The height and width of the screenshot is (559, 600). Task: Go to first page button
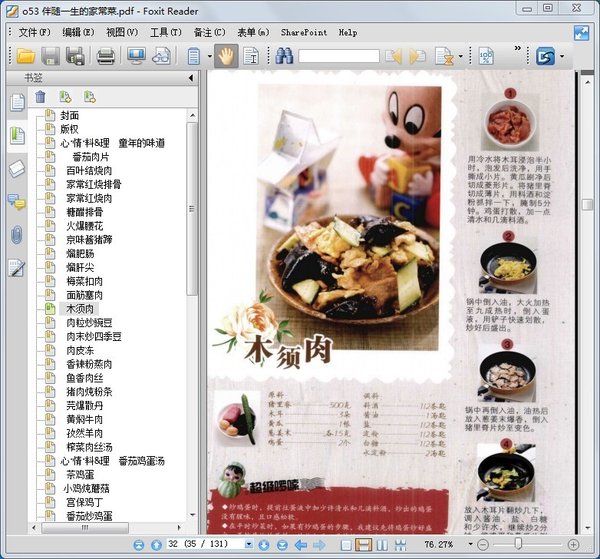pos(139,544)
